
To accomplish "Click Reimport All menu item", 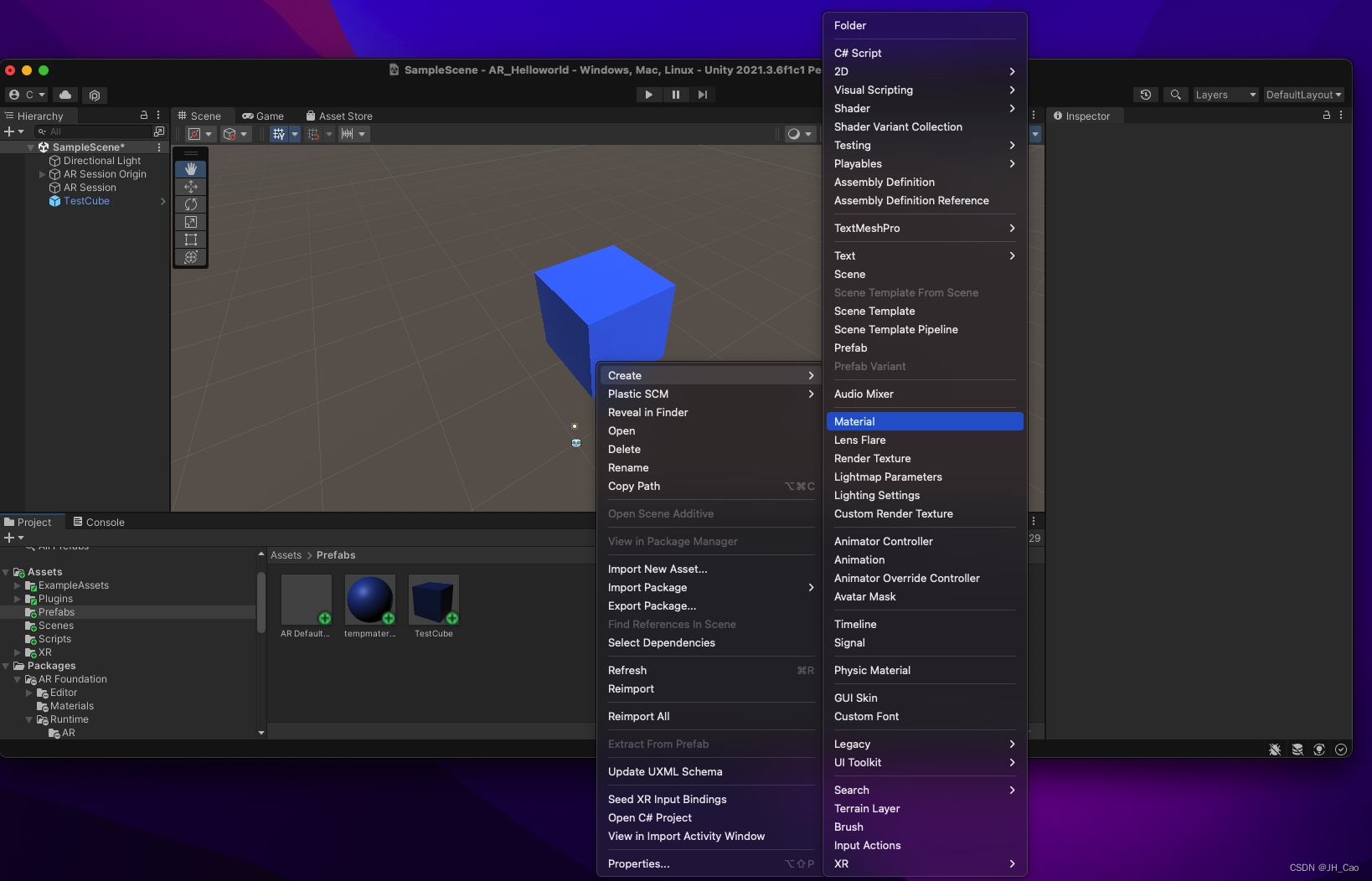I will pyautogui.click(x=710, y=716).
